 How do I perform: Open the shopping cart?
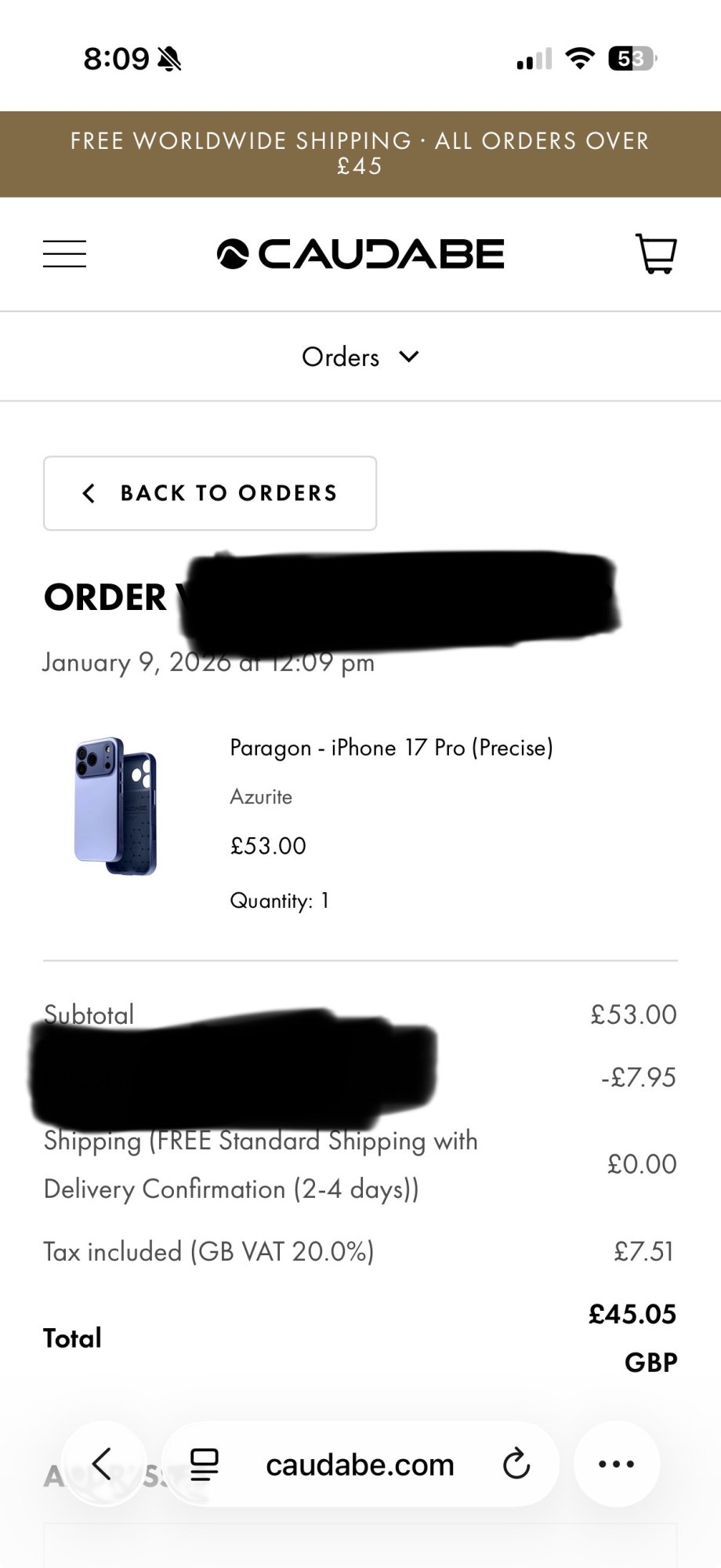[655, 253]
